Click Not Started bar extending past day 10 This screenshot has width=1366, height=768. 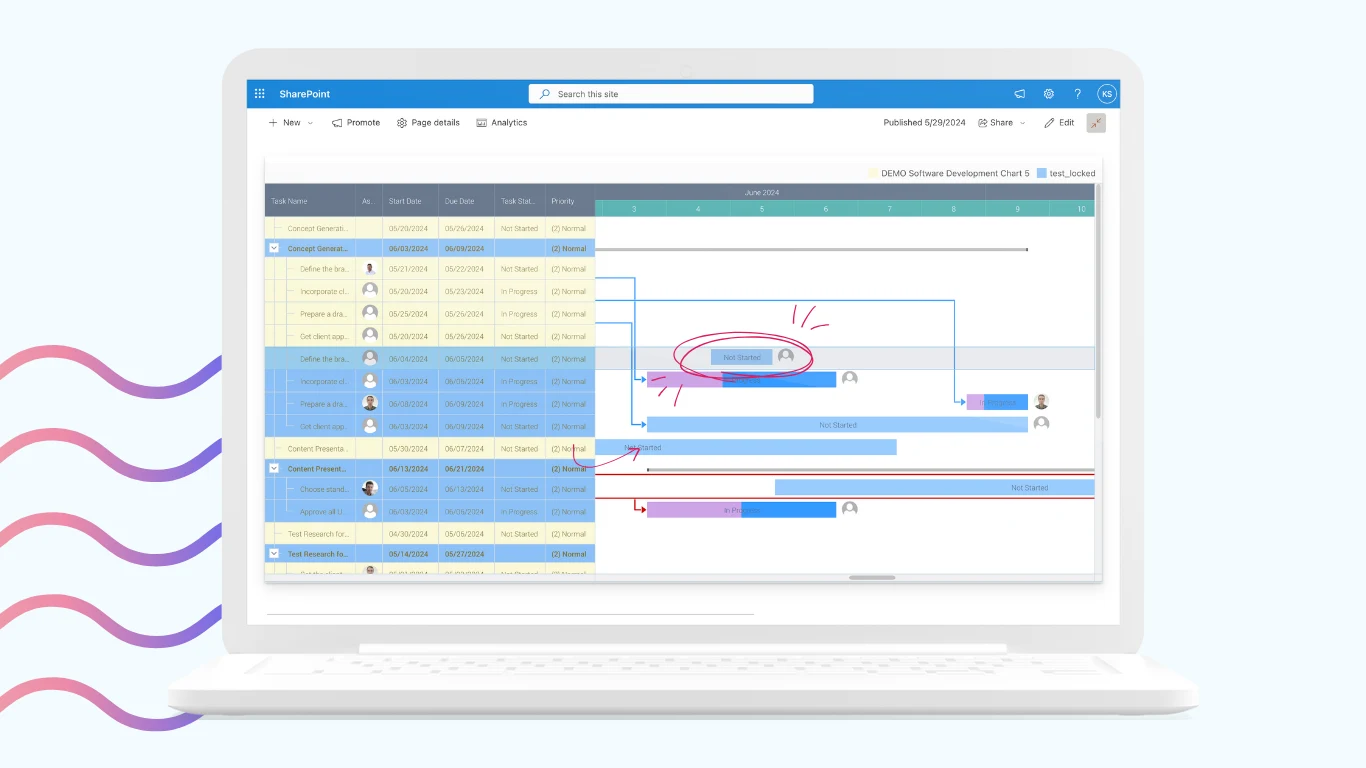point(935,488)
